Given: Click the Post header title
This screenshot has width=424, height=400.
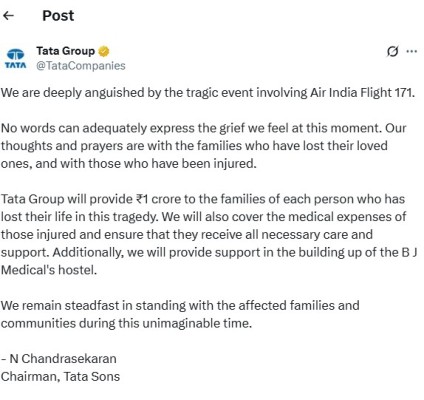Looking at the screenshot, I should coord(58,16).
